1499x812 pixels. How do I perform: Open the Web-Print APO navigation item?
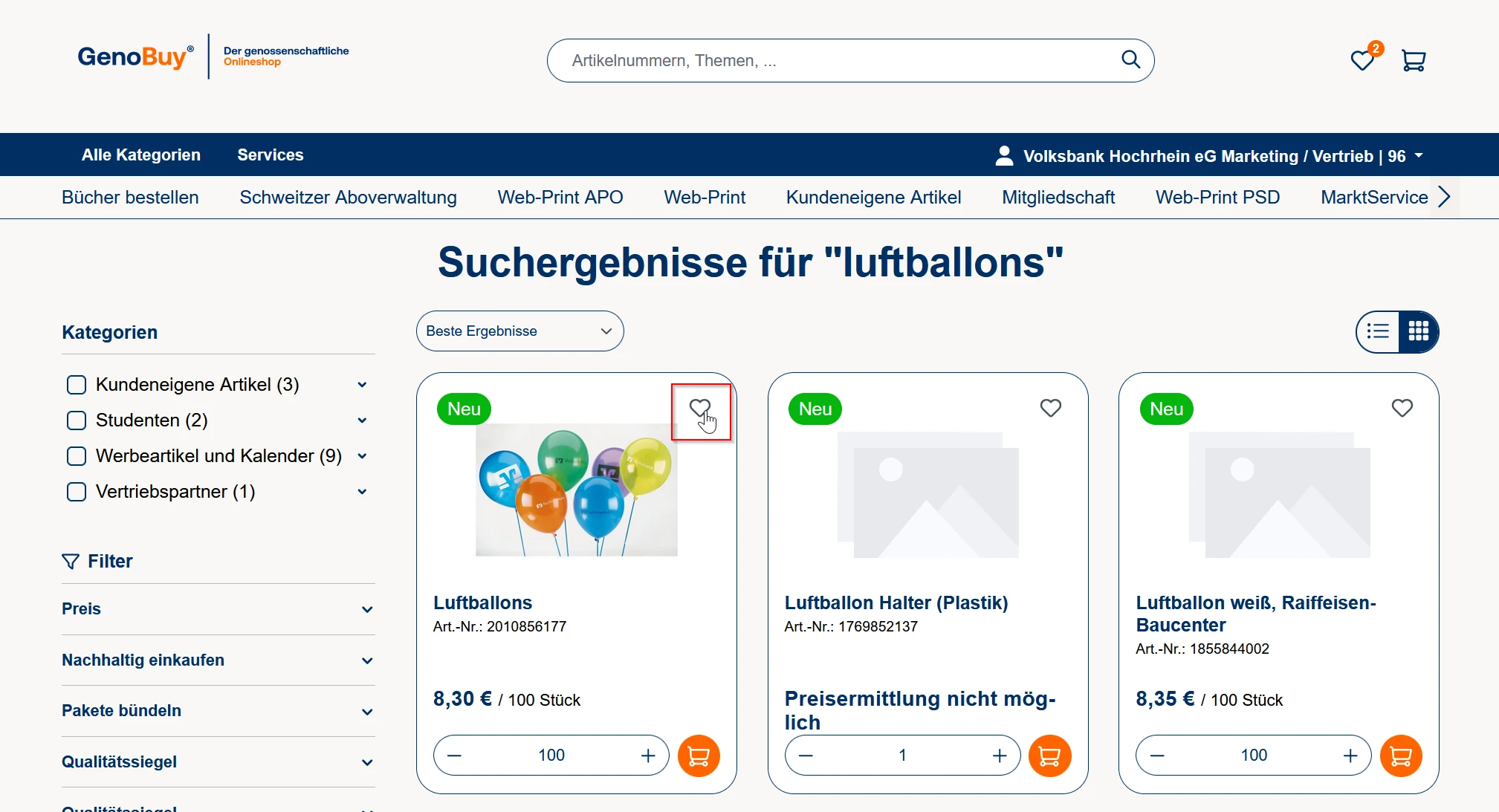coord(560,198)
